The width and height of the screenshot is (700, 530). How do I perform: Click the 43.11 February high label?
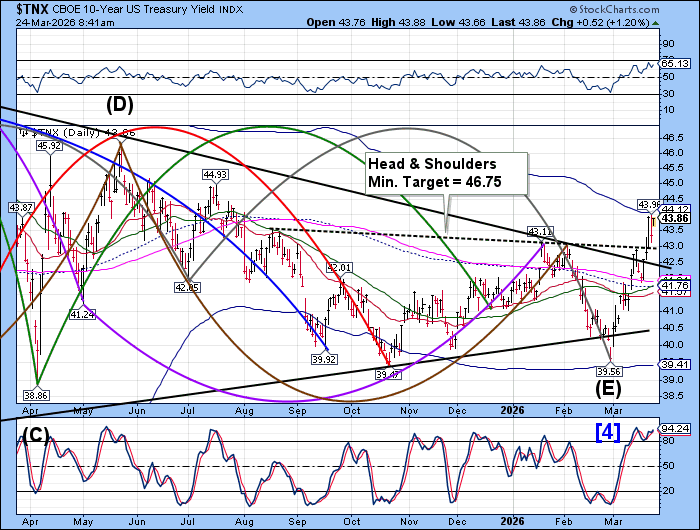click(540, 232)
